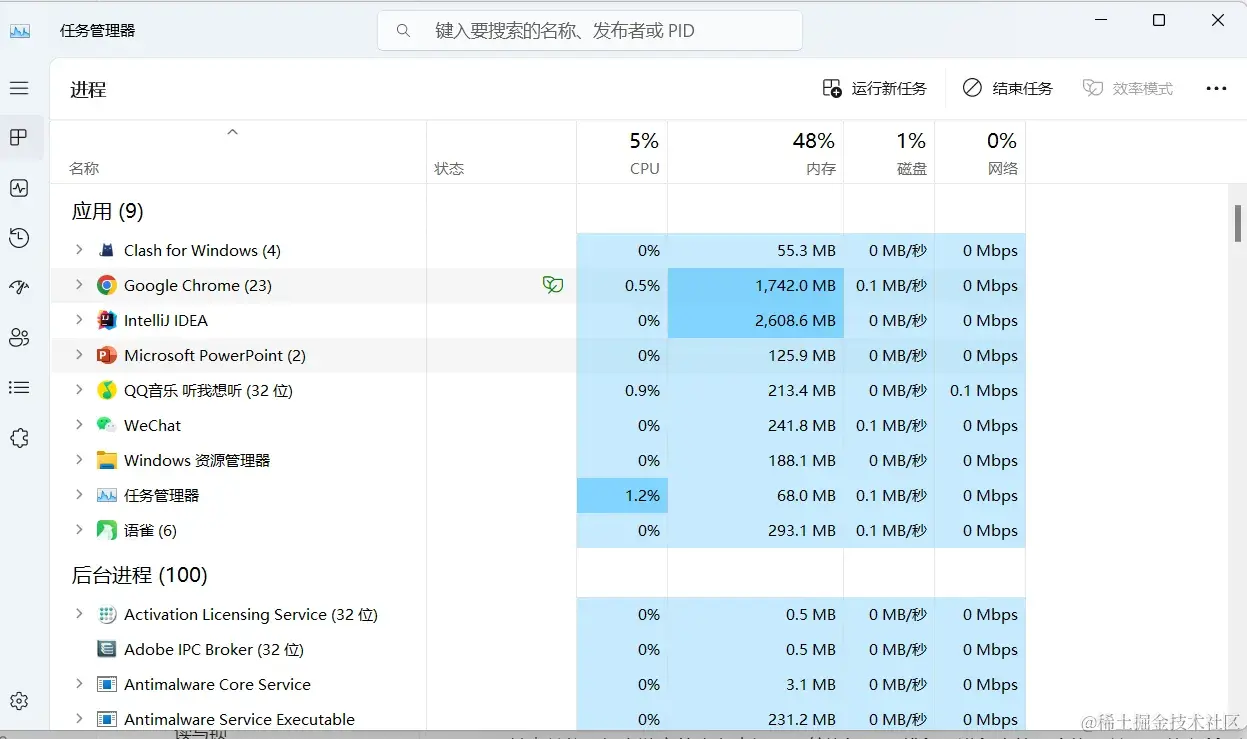Click the 结束任务 button
Viewport: 1247px width, 739px height.
coord(1008,88)
